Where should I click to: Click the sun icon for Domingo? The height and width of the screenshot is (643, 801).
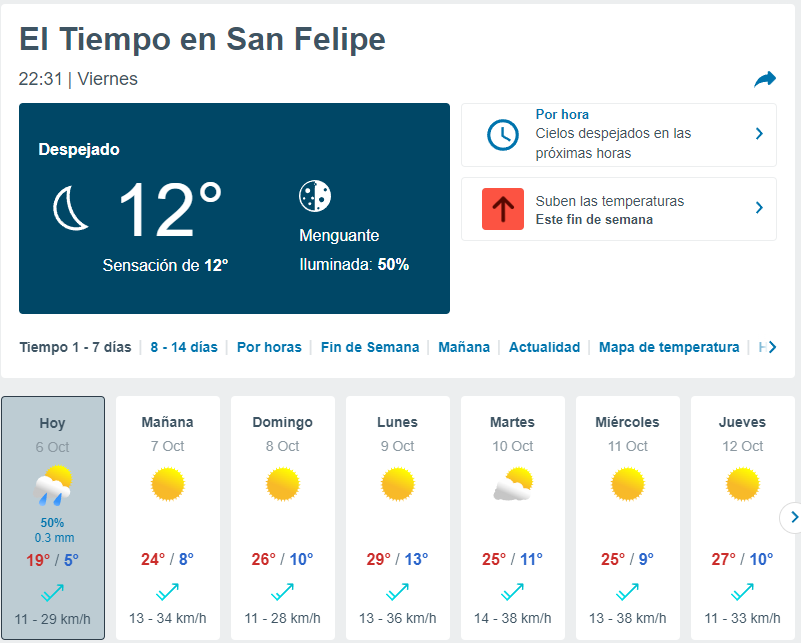pyautogui.click(x=282, y=484)
